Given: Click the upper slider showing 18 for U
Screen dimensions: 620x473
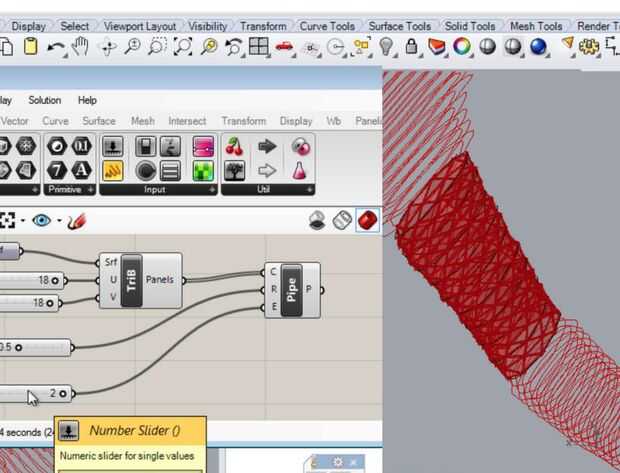Looking at the screenshot, I should point(32,280).
